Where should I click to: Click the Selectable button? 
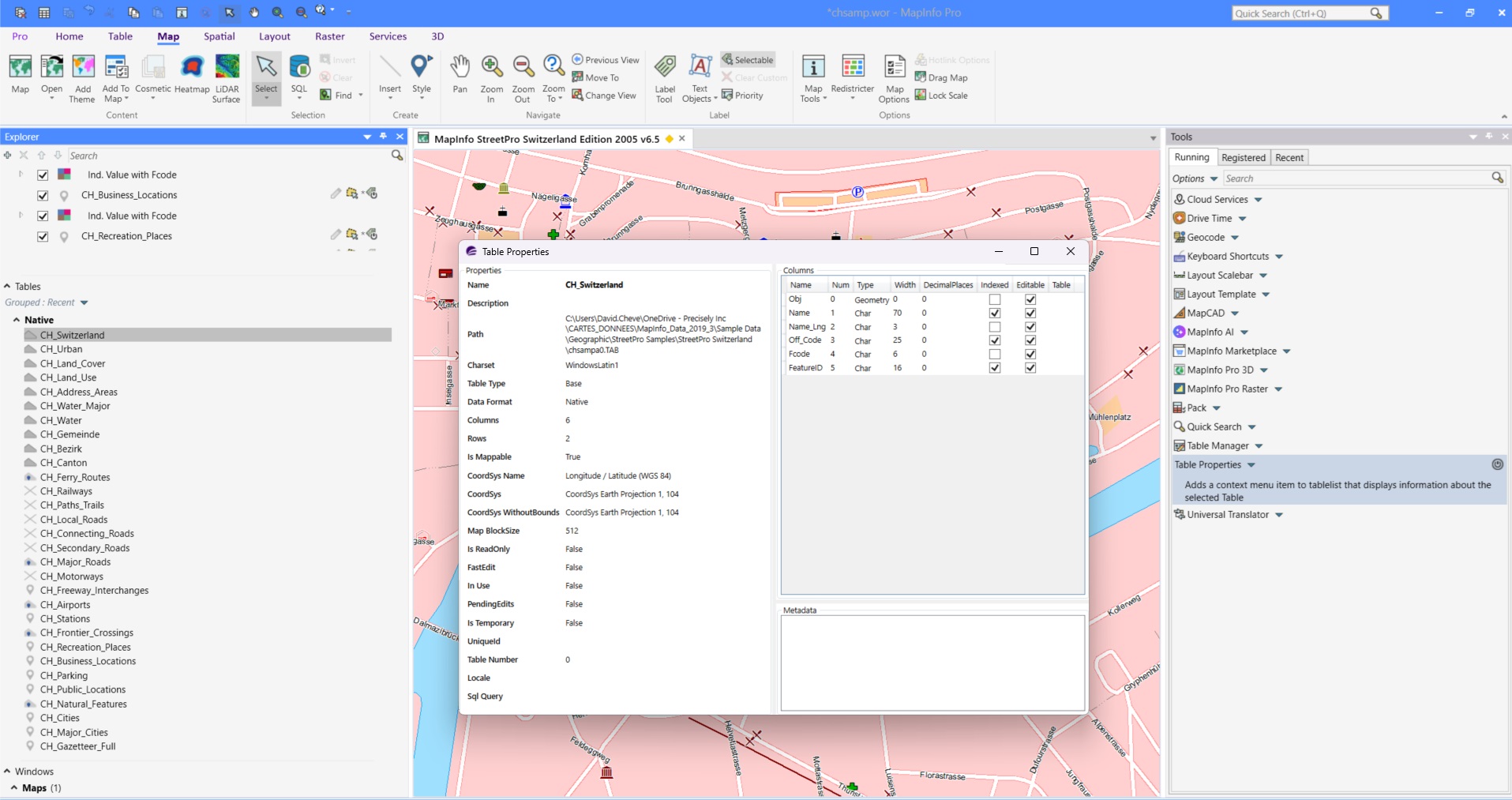click(x=748, y=60)
